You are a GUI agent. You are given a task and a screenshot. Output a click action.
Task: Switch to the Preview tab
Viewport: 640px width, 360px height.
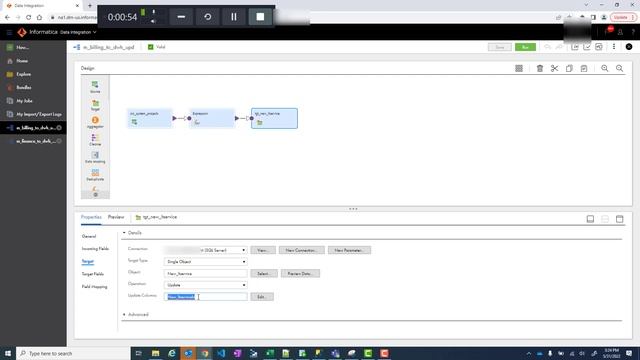(x=116, y=217)
